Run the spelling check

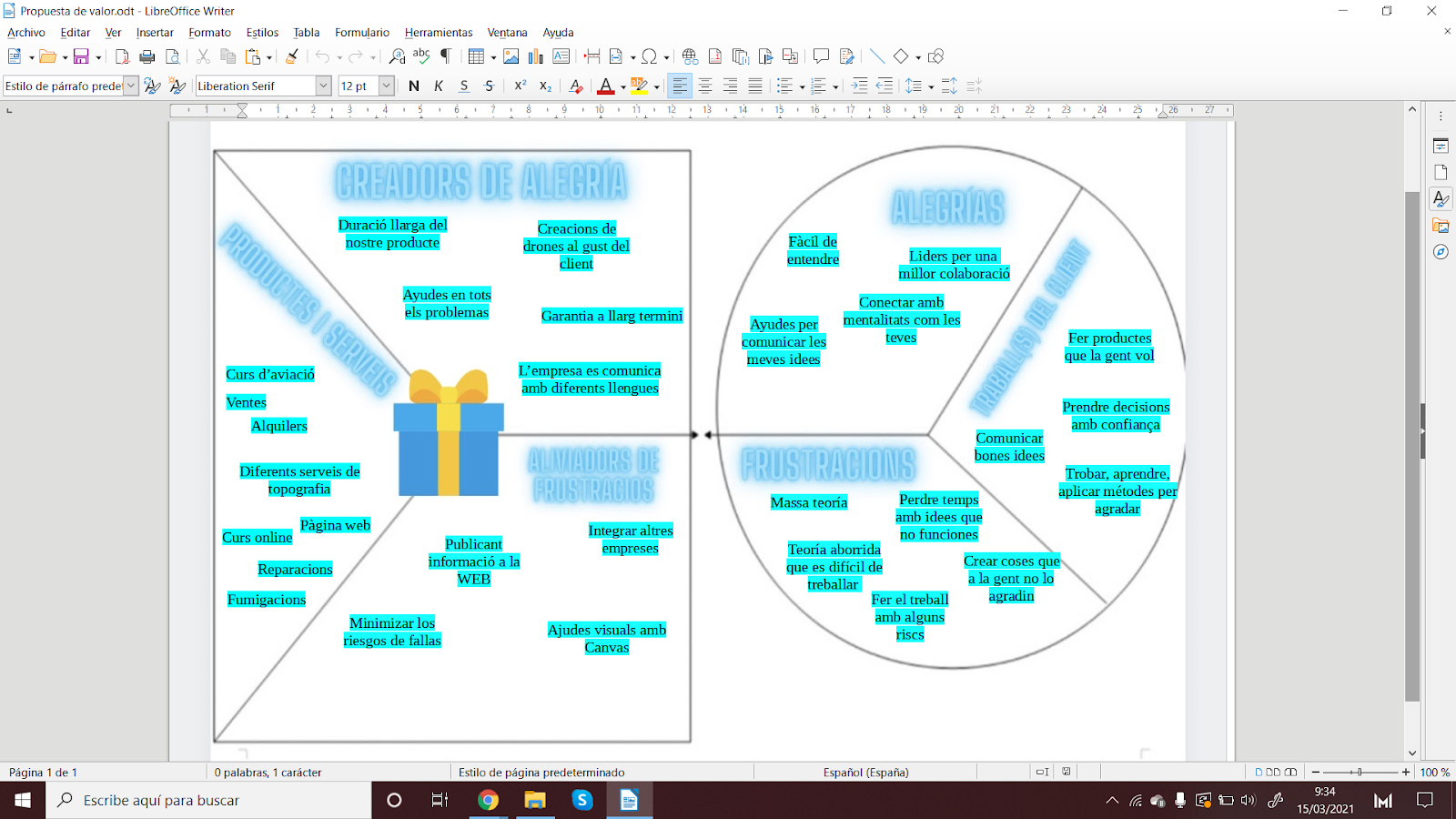(x=421, y=56)
